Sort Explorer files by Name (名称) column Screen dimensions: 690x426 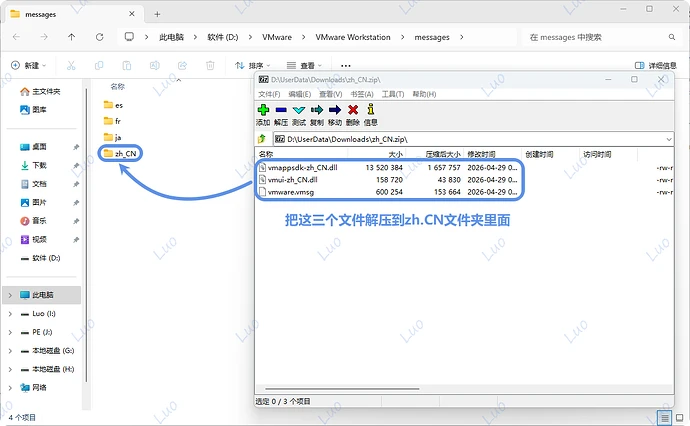coord(117,86)
